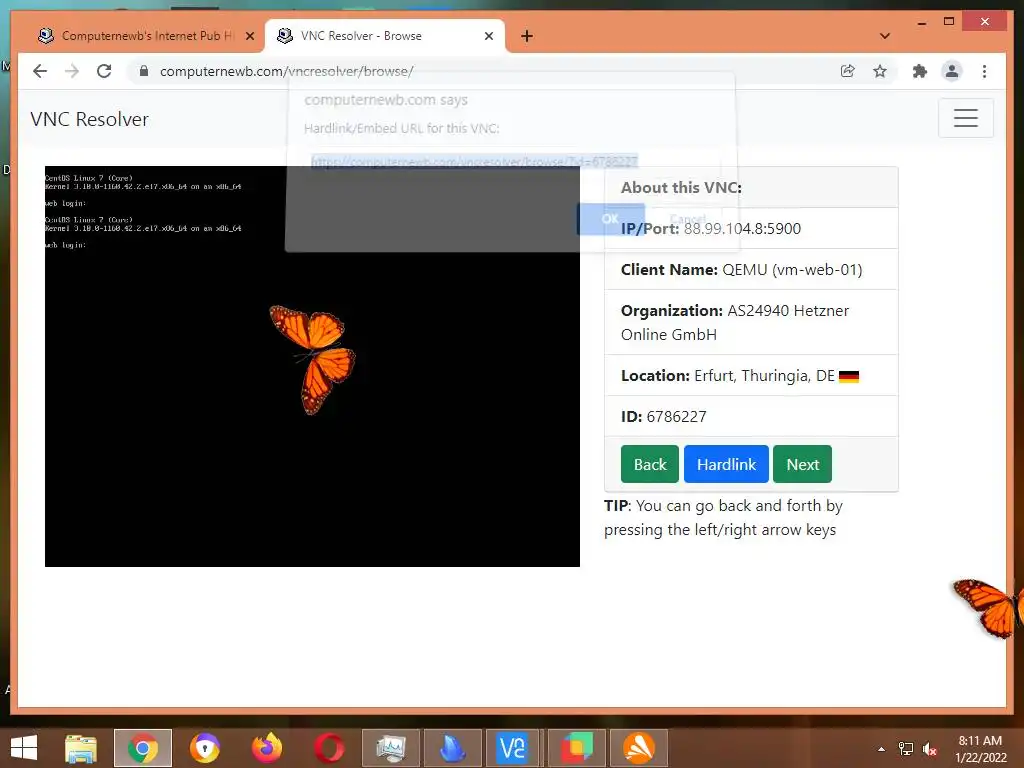The image size is (1024, 768).
Task: Open the Avast taskbar icon
Action: click(x=639, y=748)
